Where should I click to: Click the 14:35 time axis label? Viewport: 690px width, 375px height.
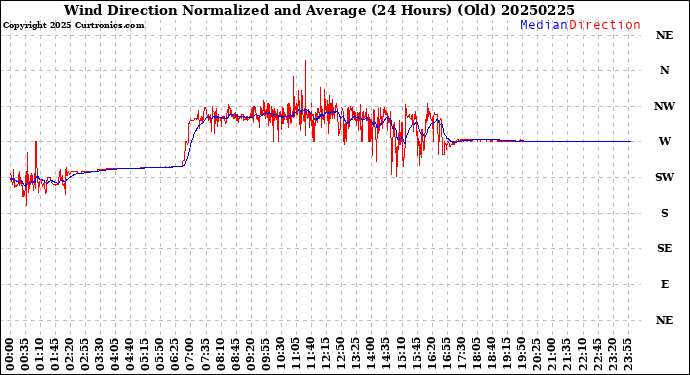click(x=385, y=354)
